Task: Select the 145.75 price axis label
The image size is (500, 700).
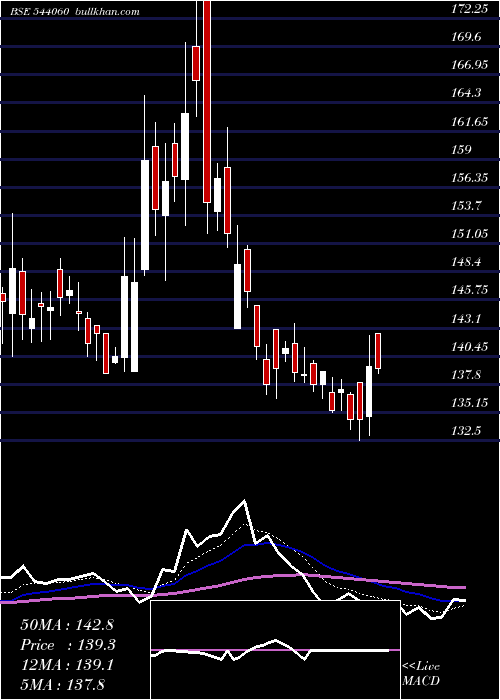Action: coord(469,291)
